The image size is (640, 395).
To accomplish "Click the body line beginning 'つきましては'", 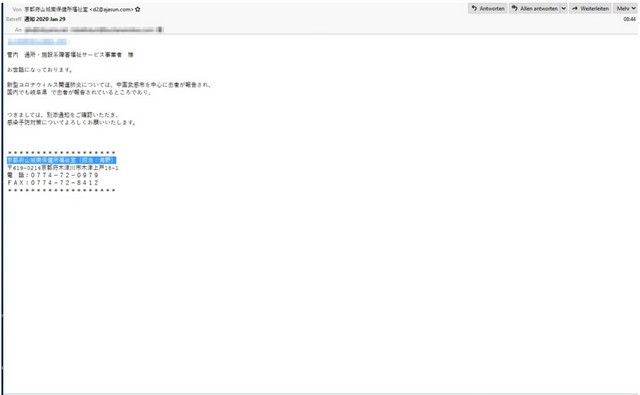I will [x=63, y=115].
